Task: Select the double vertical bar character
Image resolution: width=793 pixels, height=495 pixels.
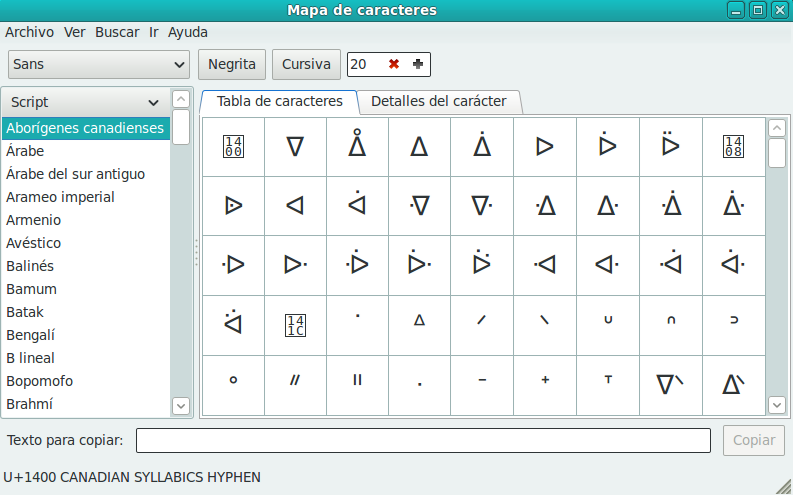Action: coord(358,385)
